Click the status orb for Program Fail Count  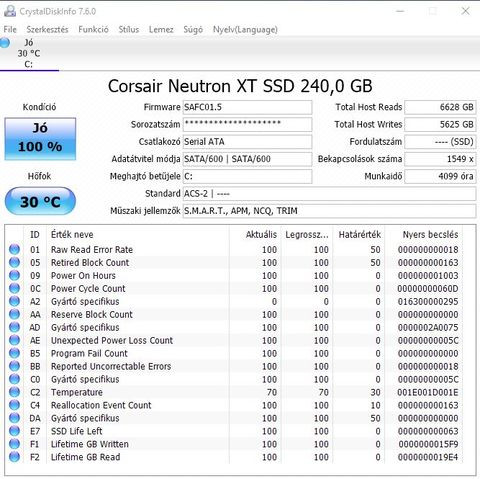14,353
